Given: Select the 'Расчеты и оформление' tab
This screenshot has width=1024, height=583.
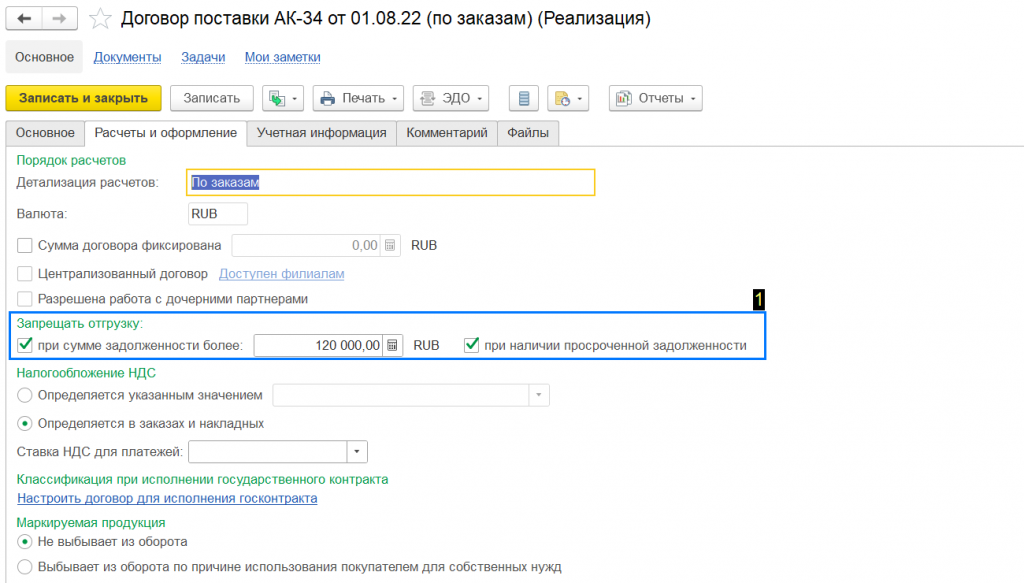Looking at the screenshot, I should point(166,133).
